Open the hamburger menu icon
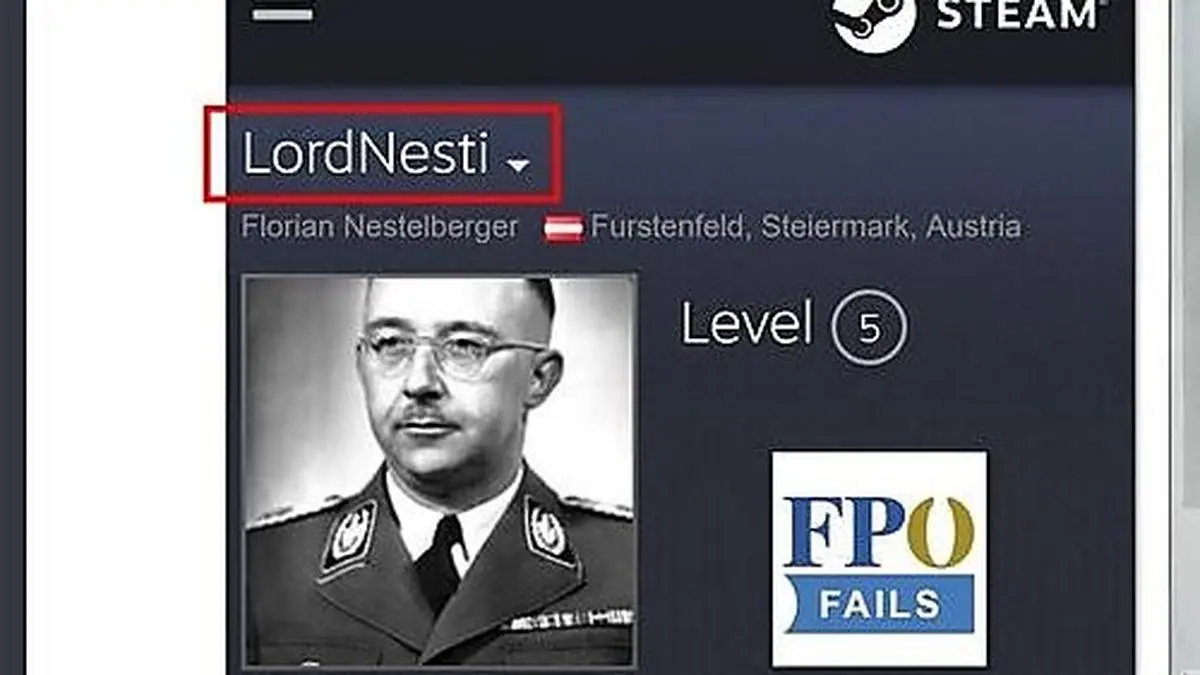 coord(282,14)
